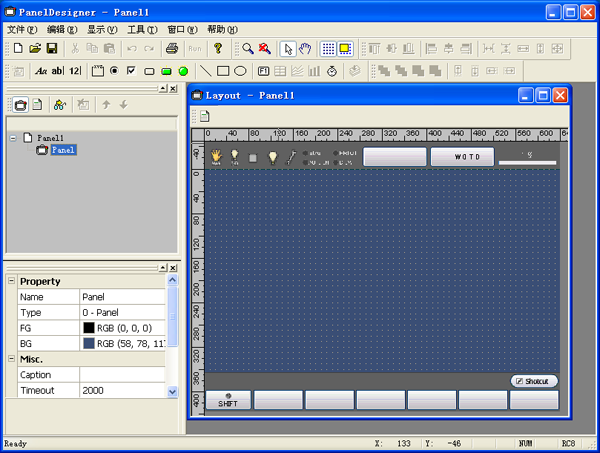Select the checkbox component tool

pyautogui.click(x=131, y=71)
